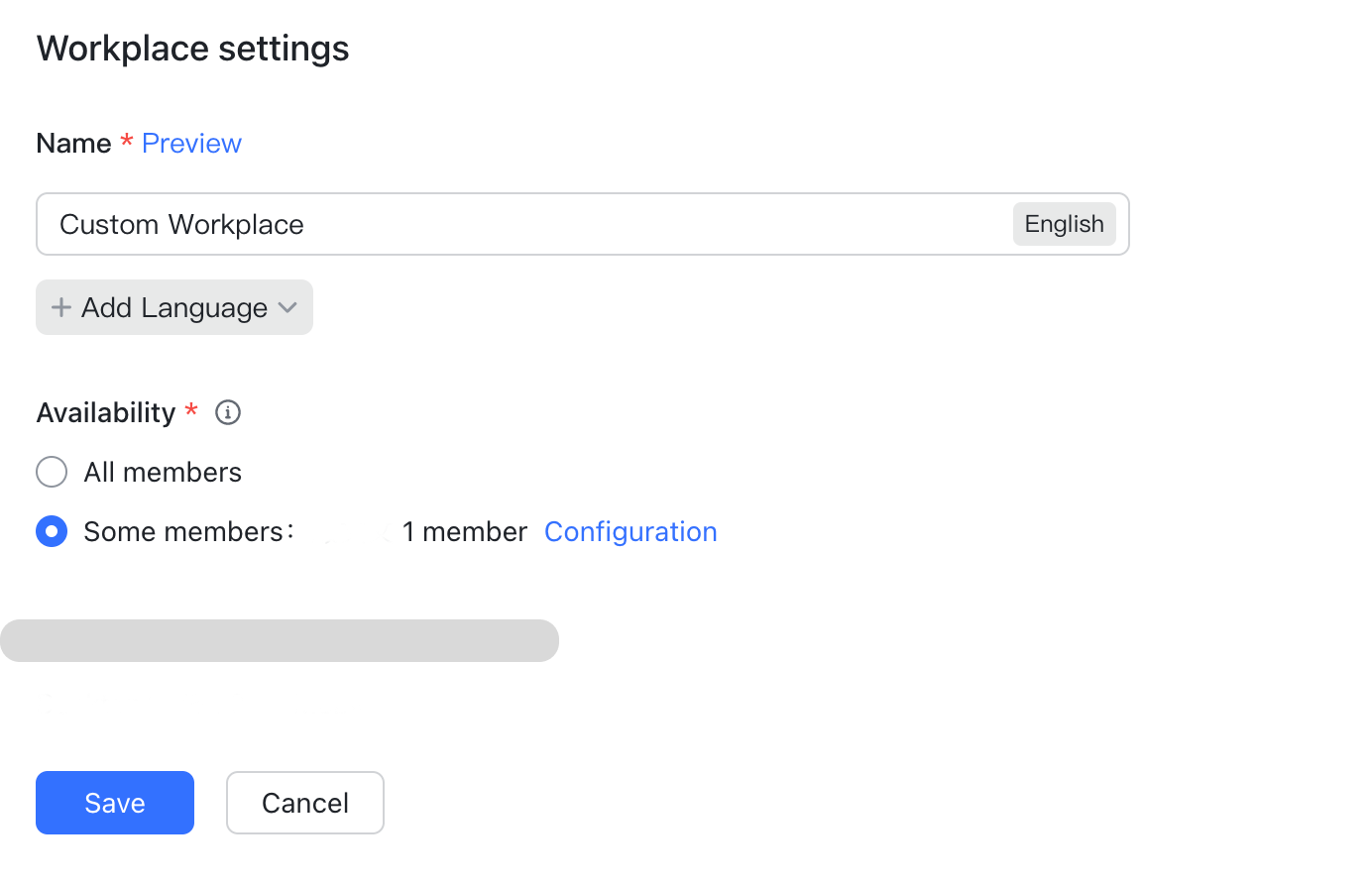Click the red asterisk beside Name

pos(127,141)
